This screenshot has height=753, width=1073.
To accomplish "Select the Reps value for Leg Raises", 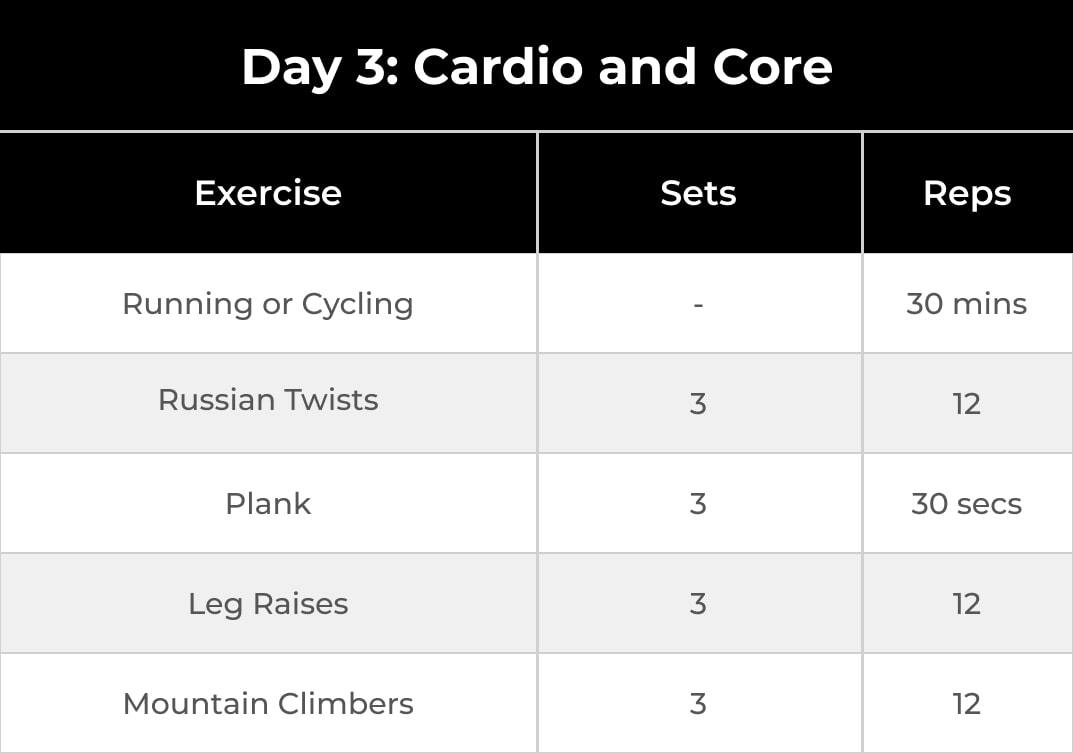I will (x=966, y=604).
